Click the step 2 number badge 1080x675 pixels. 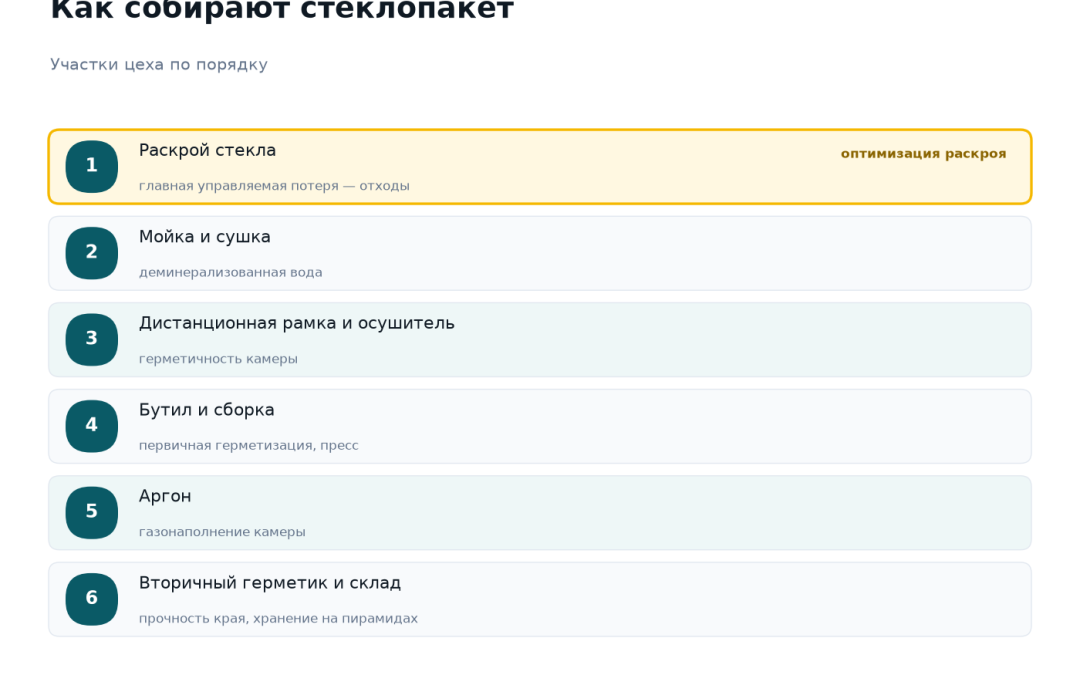pos(92,253)
